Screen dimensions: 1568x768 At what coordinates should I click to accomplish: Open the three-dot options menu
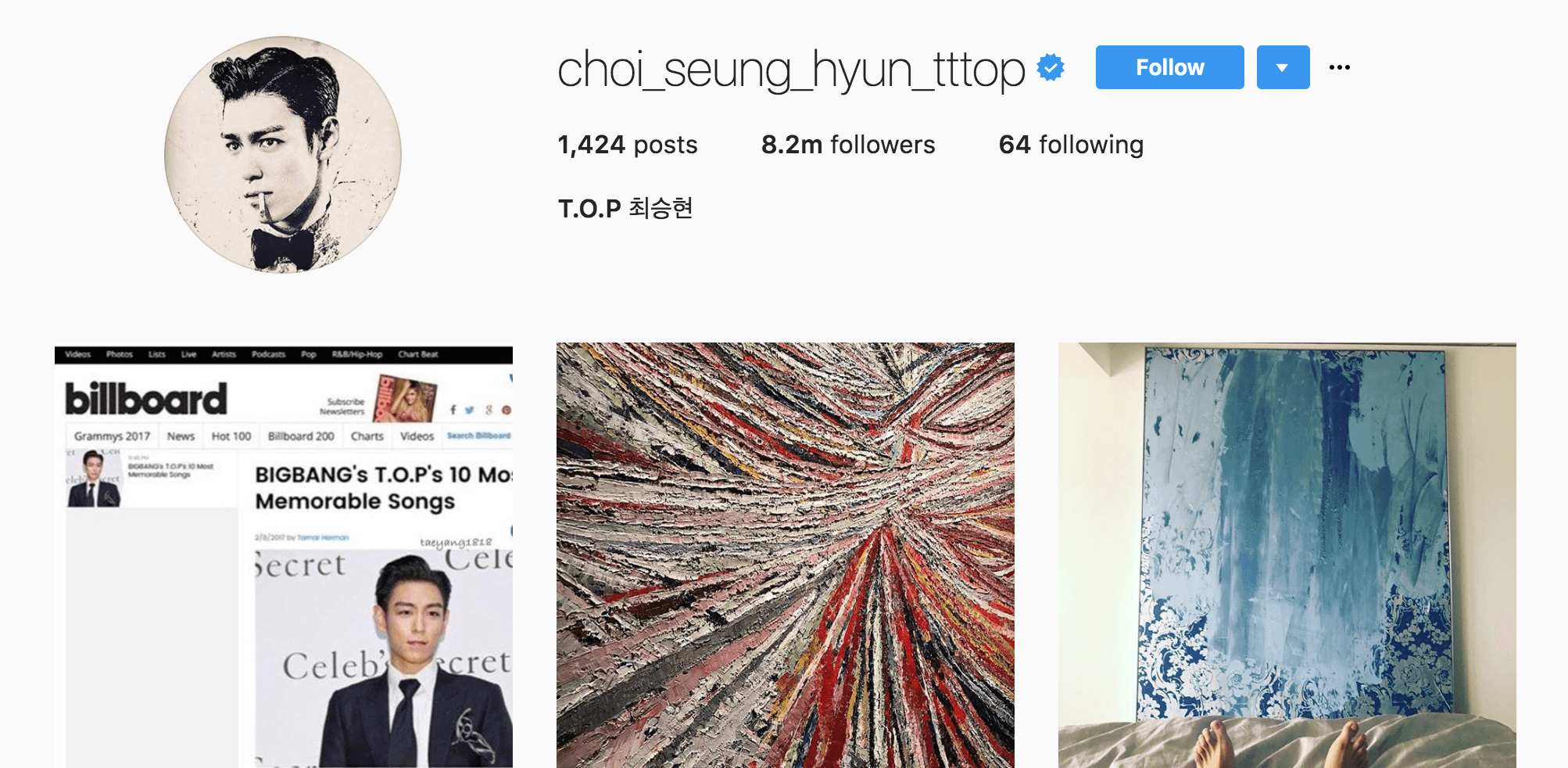[1340, 67]
